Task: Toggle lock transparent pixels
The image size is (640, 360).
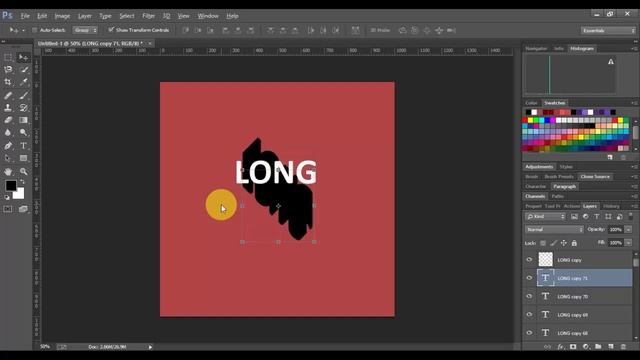Action: (x=543, y=243)
